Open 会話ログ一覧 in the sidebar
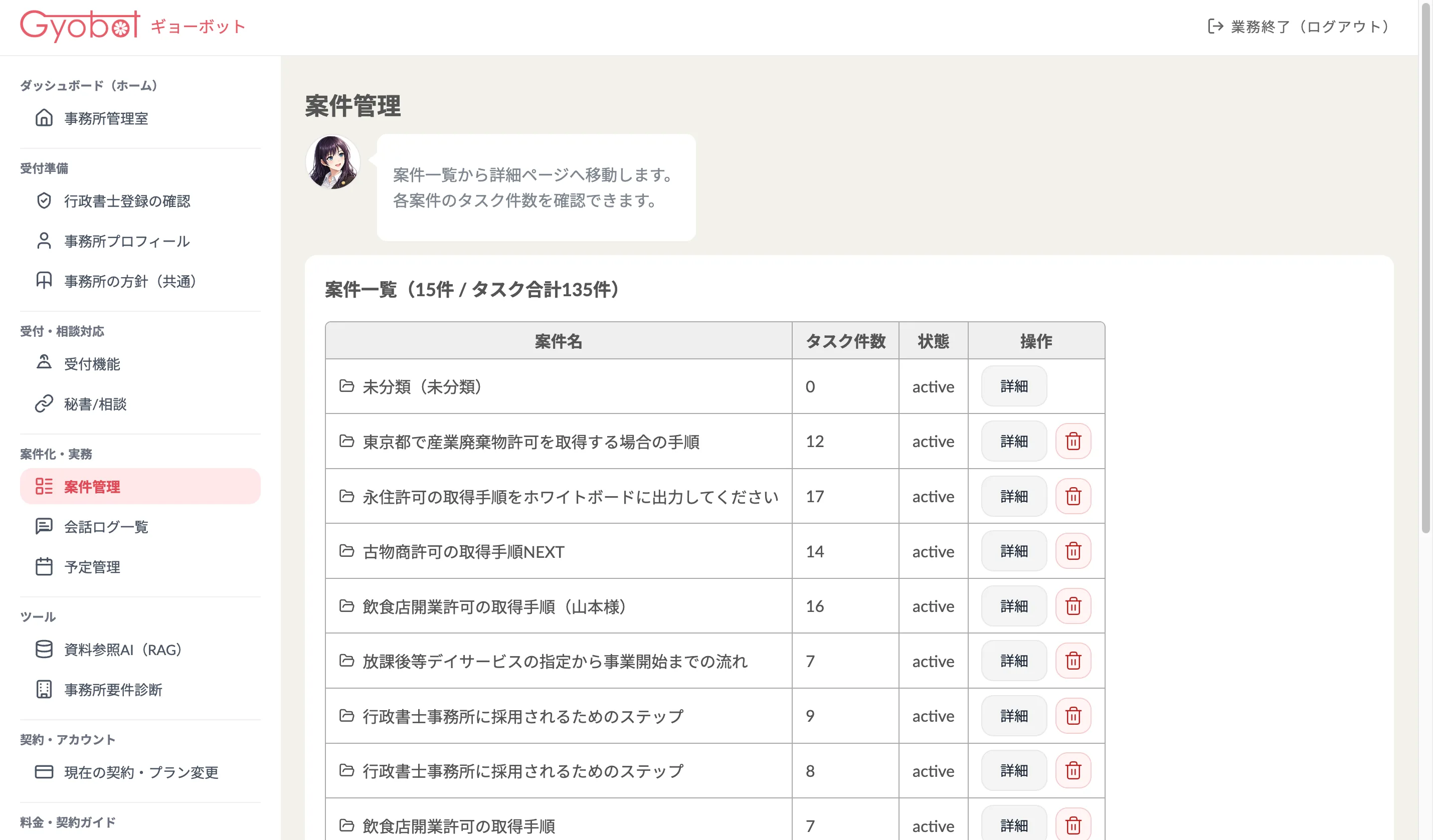This screenshot has height=840, width=1433. point(106,527)
